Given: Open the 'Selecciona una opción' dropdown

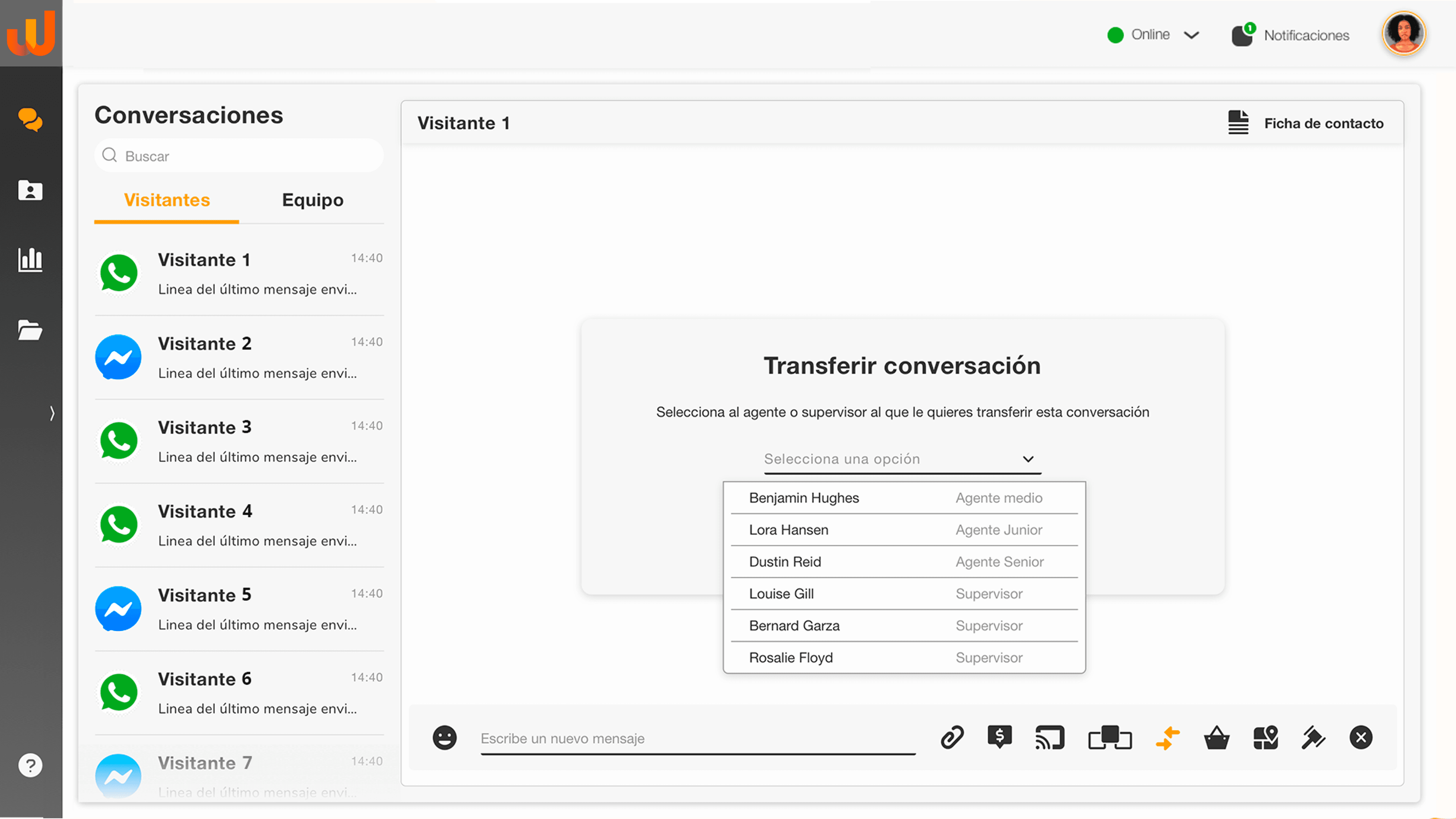Looking at the screenshot, I should 902,459.
